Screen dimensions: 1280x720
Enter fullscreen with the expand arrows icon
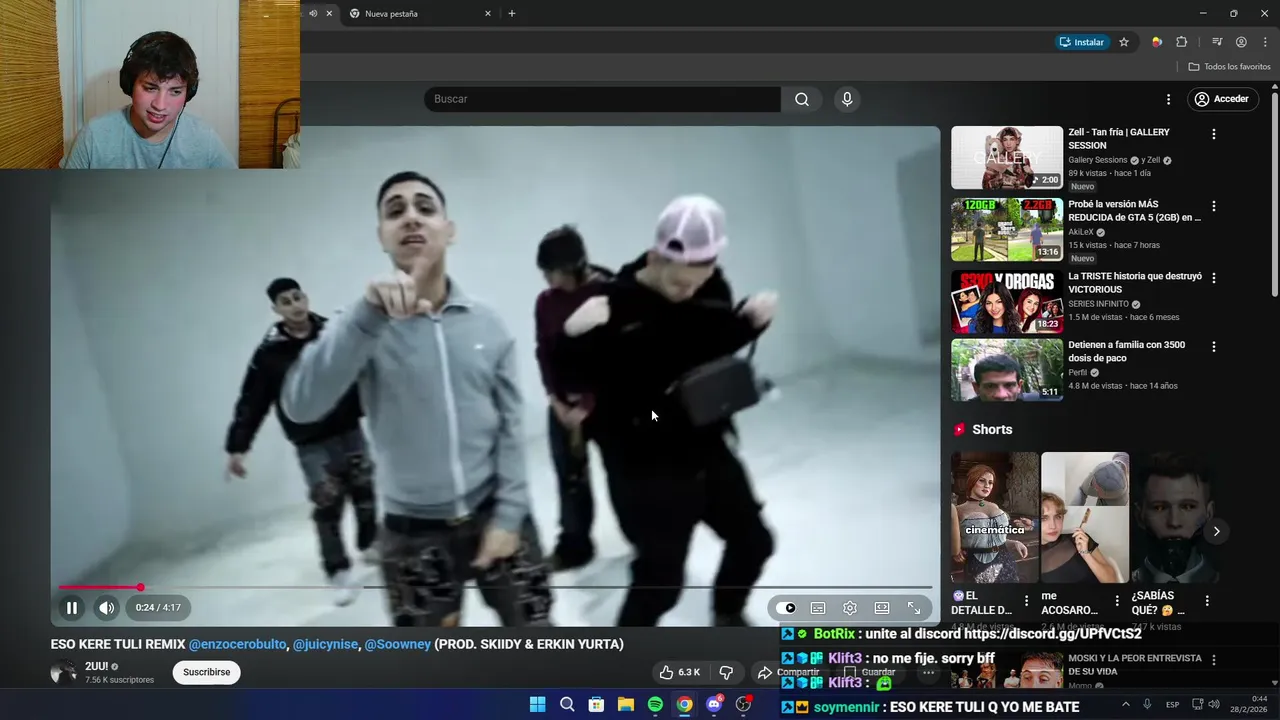pyautogui.click(x=914, y=608)
